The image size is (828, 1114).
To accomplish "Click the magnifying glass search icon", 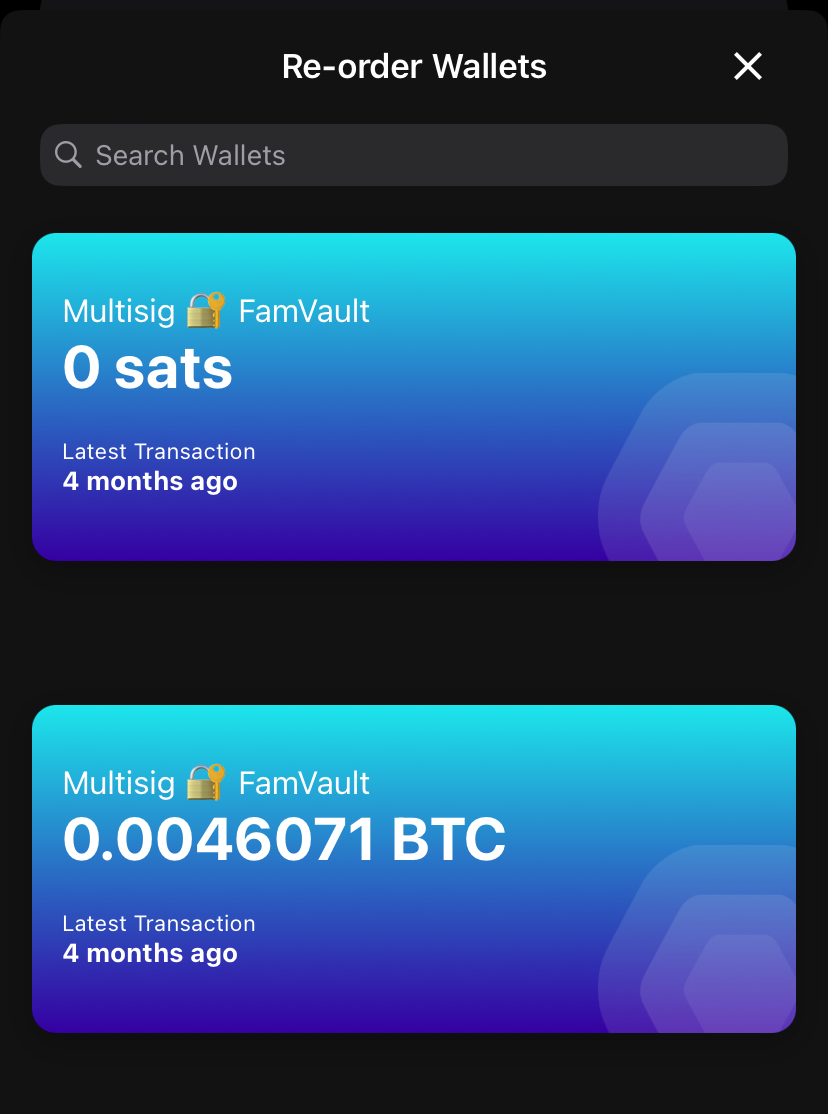I will [x=68, y=155].
